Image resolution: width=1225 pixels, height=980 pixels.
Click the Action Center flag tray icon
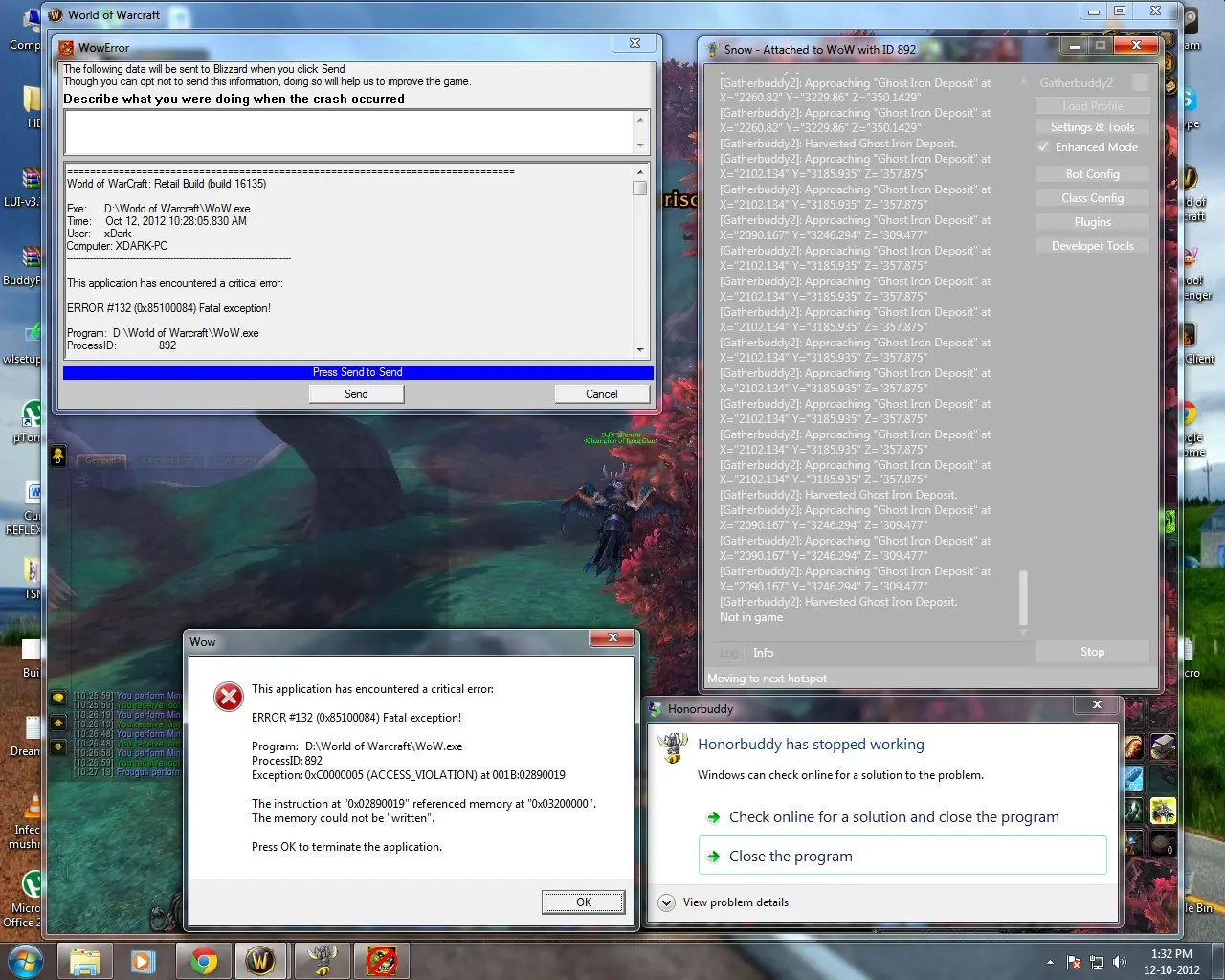(x=1074, y=962)
